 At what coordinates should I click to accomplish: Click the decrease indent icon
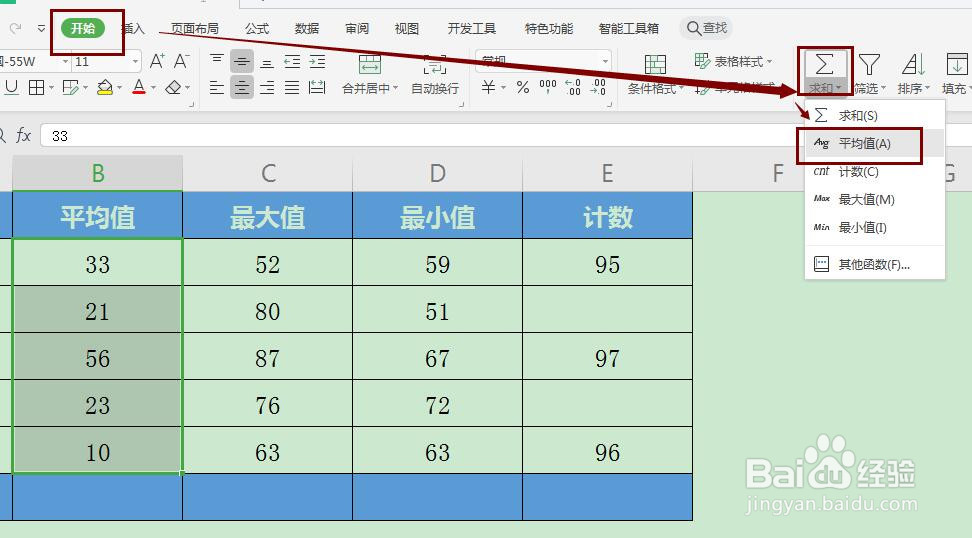(292, 61)
